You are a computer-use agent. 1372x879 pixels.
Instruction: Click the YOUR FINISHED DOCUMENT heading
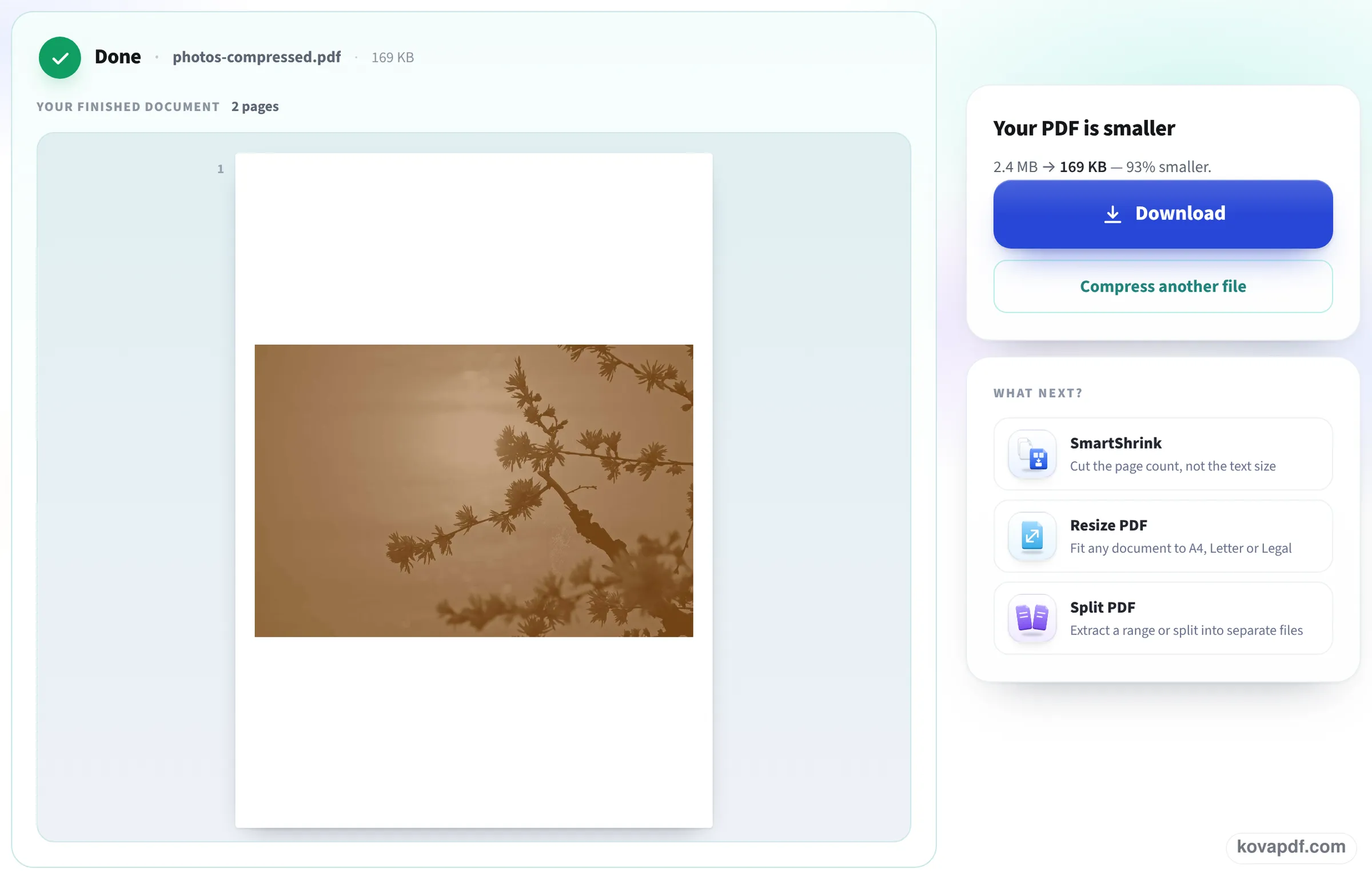pyautogui.click(x=128, y=107)
